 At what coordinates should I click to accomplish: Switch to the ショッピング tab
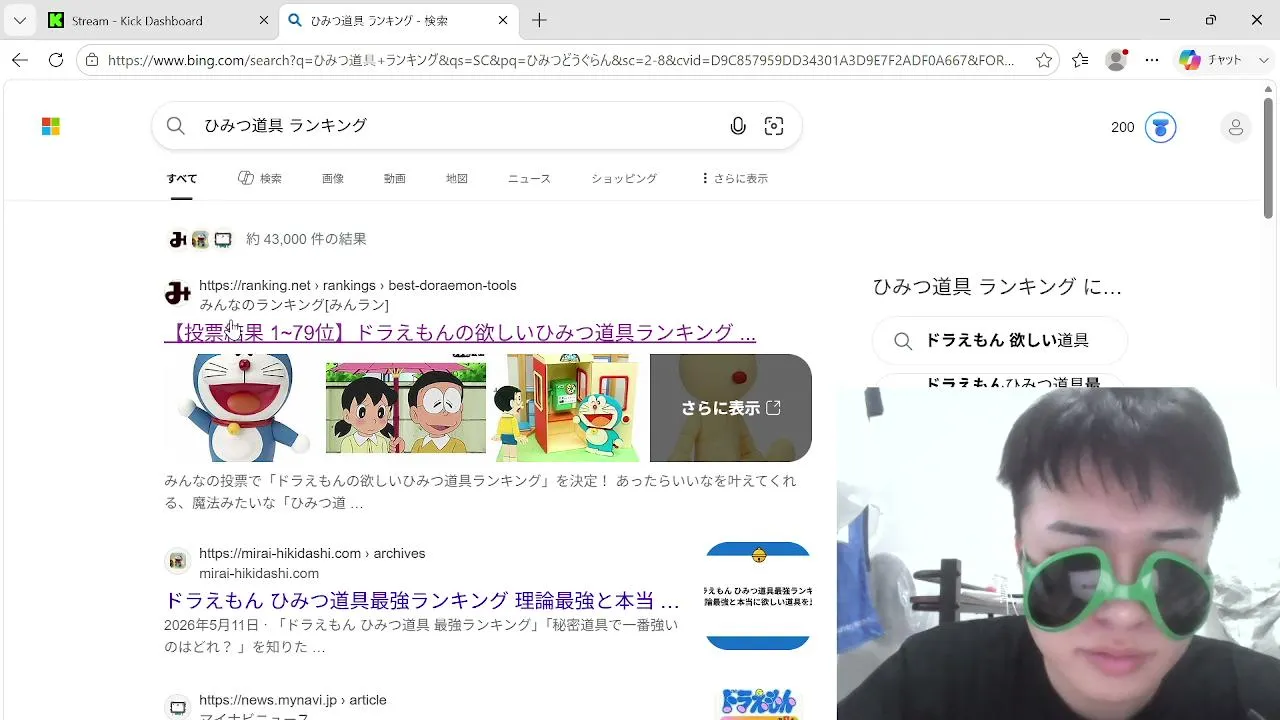pyautogui.click(x=624, y=179)
